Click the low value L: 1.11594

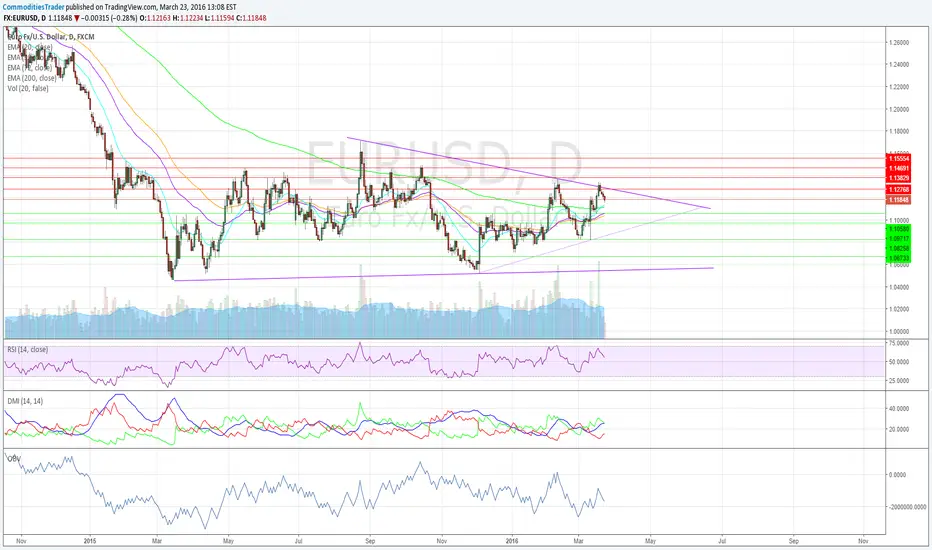pos(219,18)
